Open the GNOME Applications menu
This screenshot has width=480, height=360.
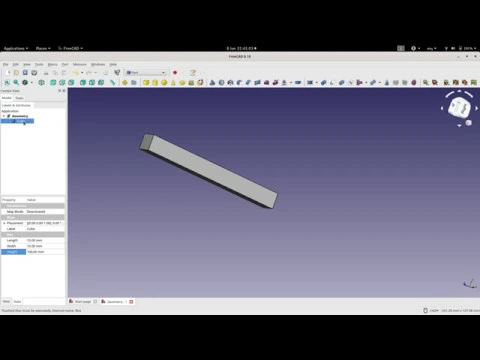point(16,48)
